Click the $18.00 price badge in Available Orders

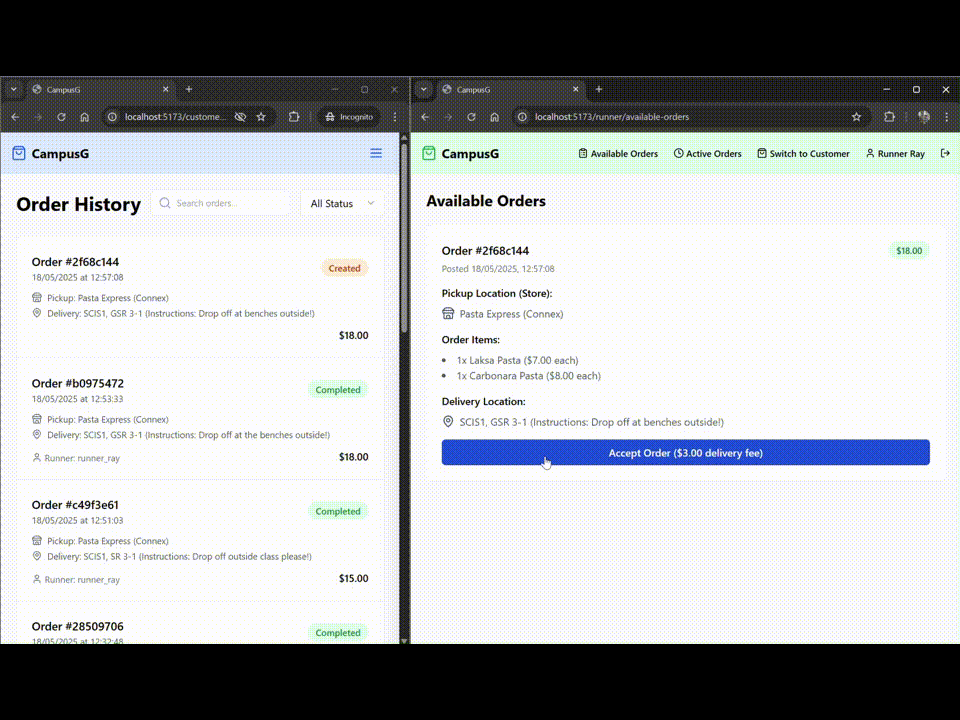click(x=909, y=250)
